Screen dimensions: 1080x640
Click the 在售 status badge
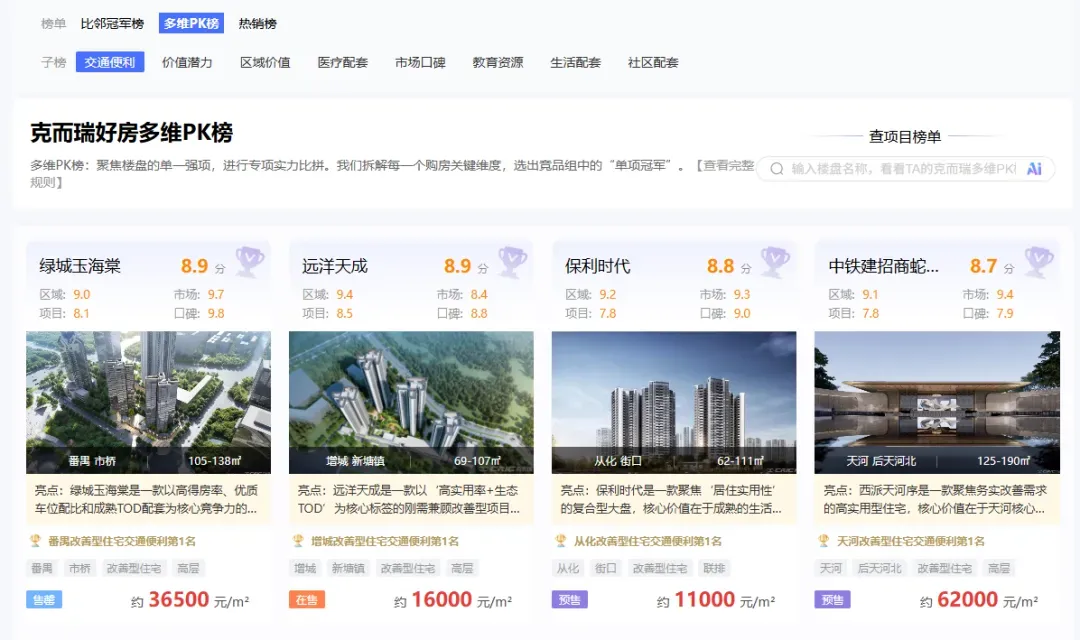coord(307,600)
